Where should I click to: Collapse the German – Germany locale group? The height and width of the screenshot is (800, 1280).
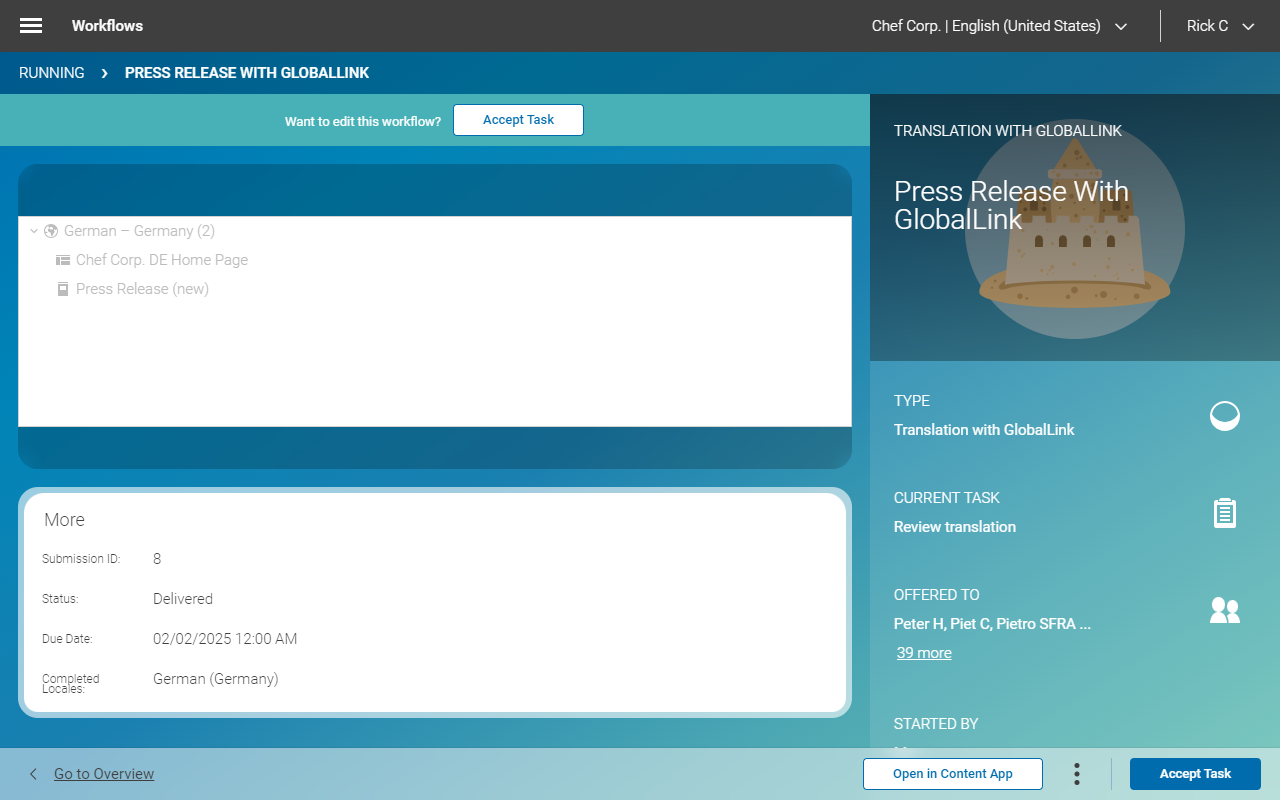click(x=36, y=231)
